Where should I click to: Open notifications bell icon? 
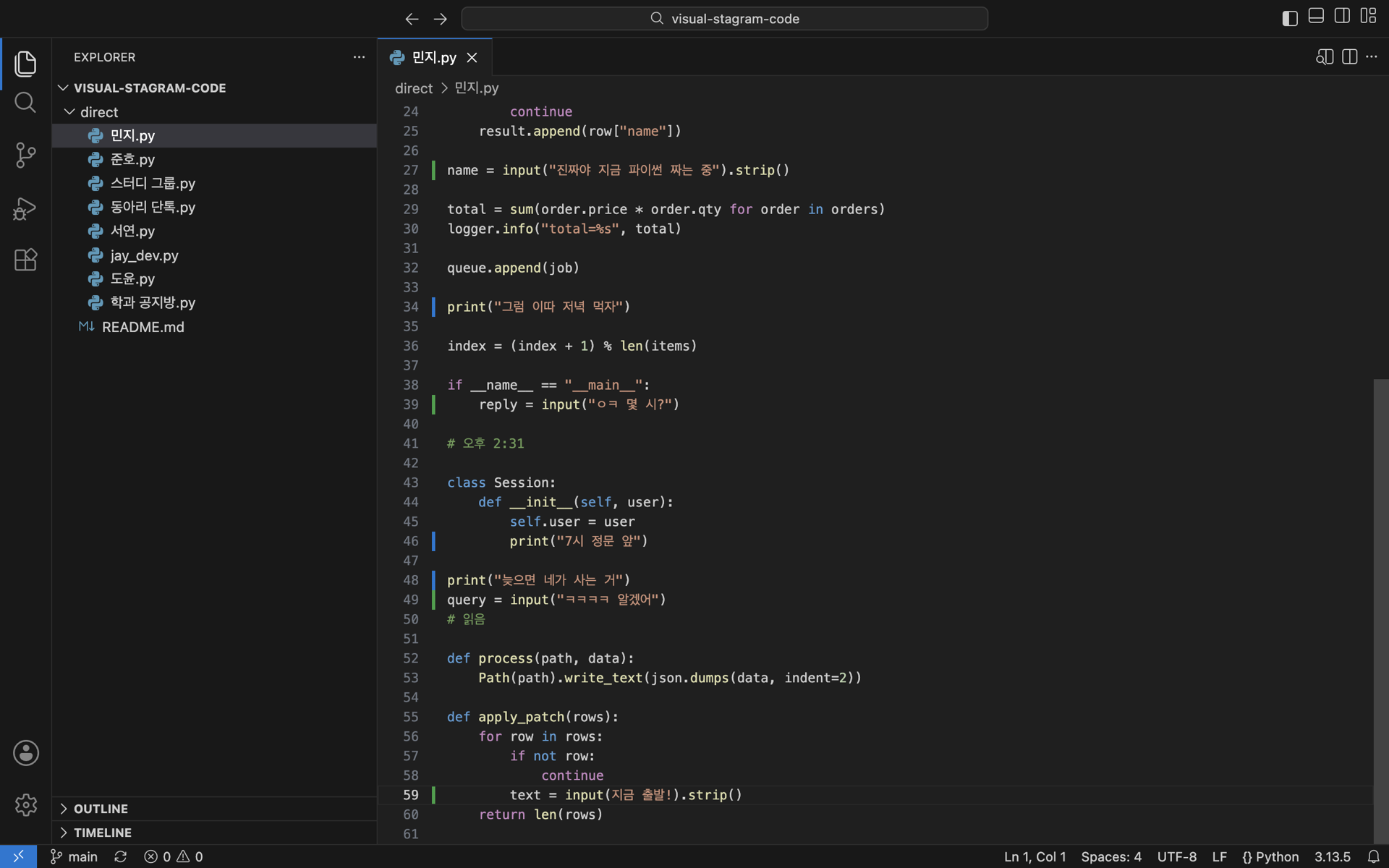(1373, 856)
